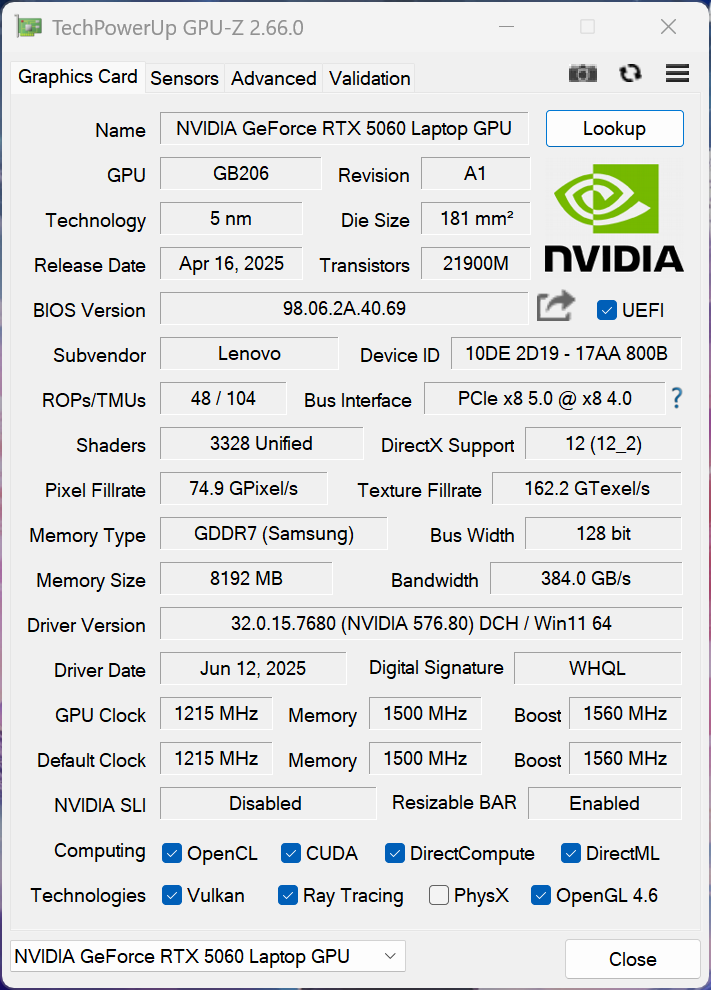Uncheck the OpenCL checkbox

172,854
